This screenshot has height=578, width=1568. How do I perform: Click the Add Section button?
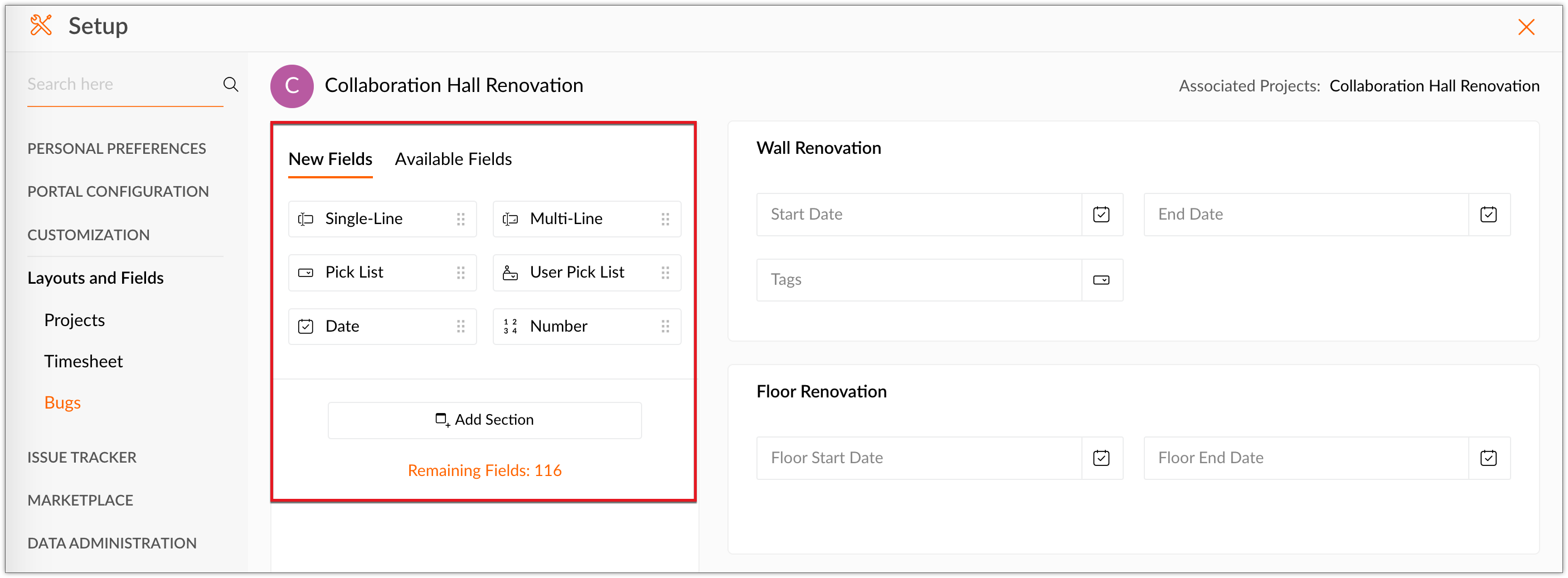click(x=484, y=420)
